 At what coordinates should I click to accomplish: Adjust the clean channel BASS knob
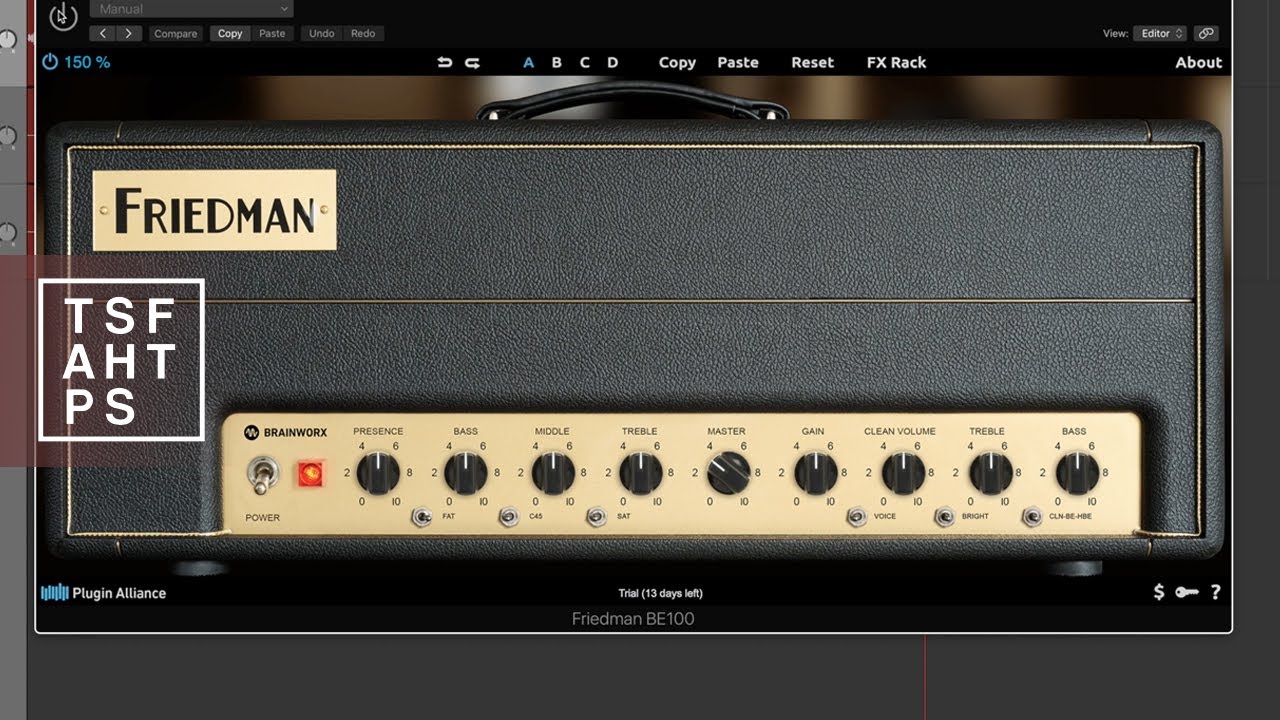point(1076,473)
